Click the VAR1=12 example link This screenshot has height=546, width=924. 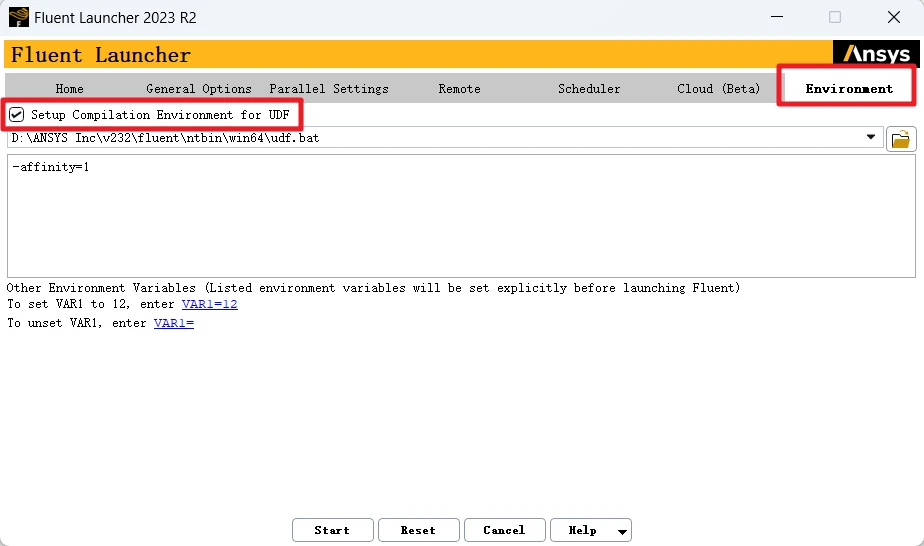[210, 304]
